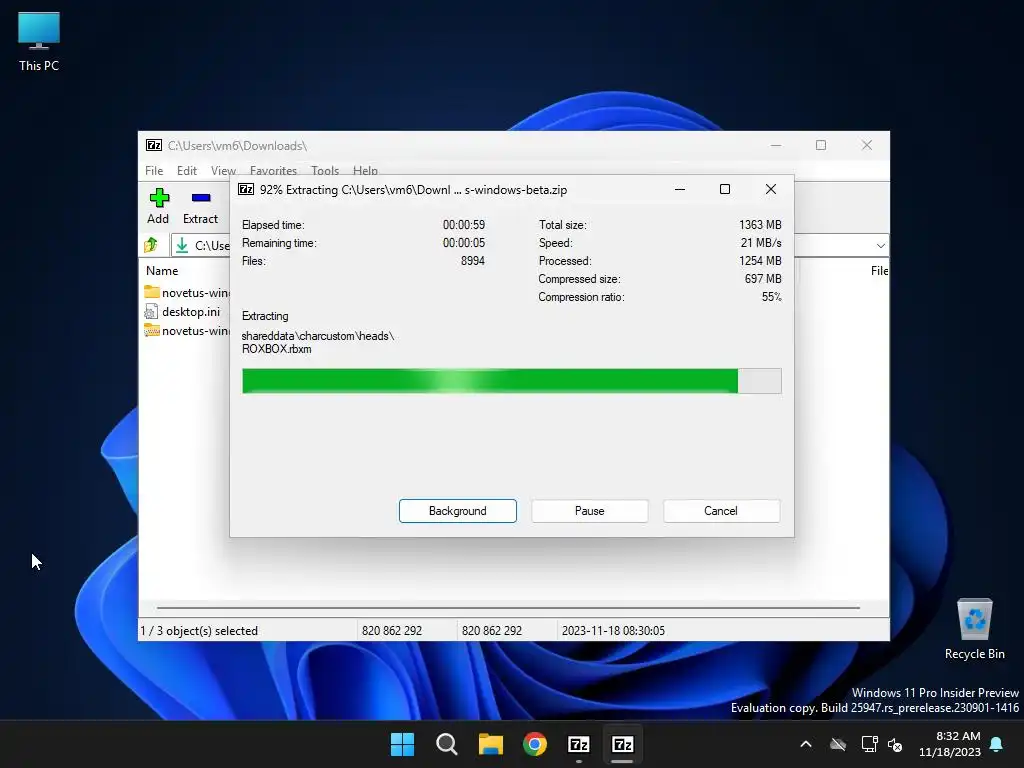Switch to the first 7-Zip taskbar icon
The image size is (1024, 768).
point(579,744)
